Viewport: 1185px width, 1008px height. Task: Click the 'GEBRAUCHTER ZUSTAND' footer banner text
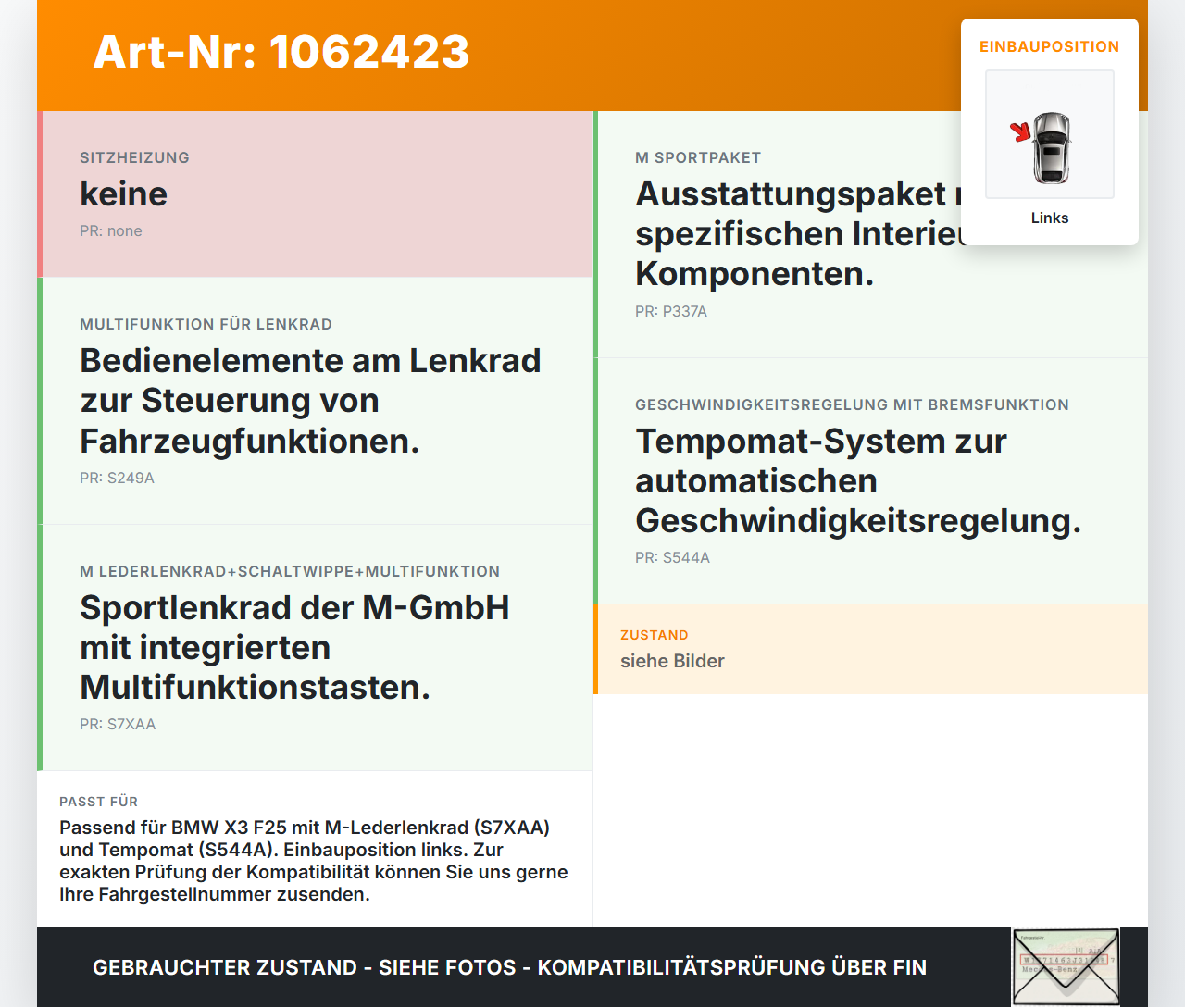[x=509, y=967]
